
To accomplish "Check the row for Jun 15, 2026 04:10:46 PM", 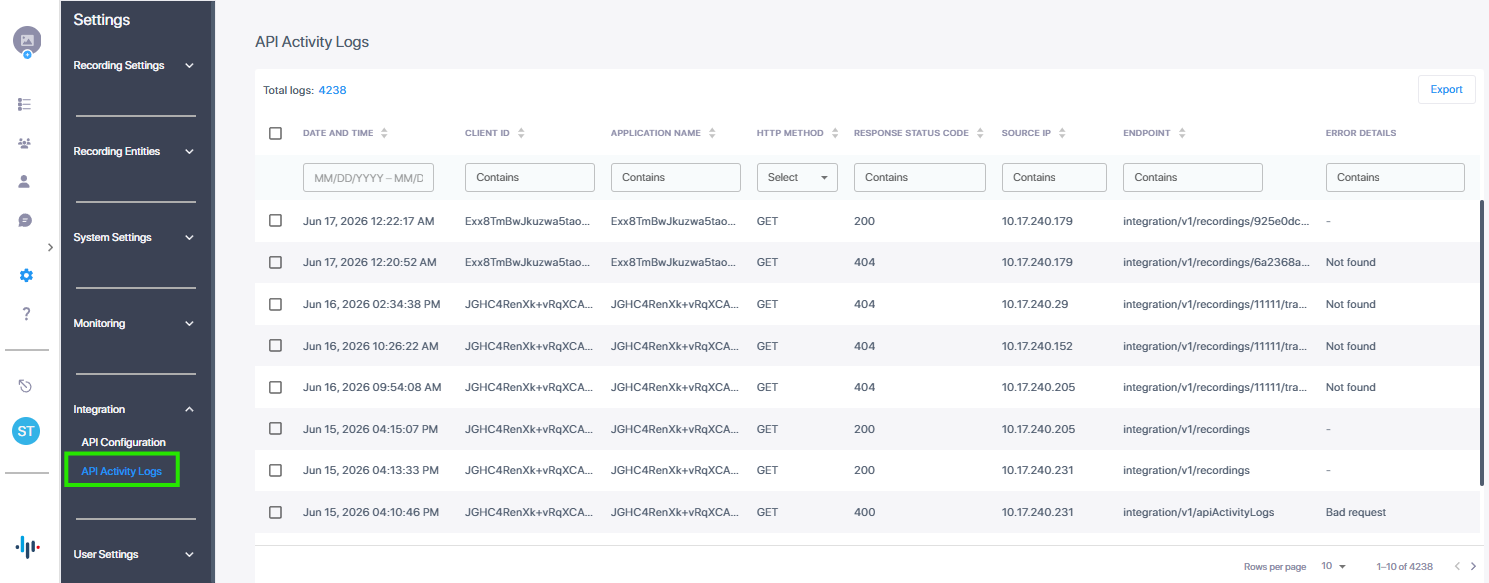I will click(276, 512).
